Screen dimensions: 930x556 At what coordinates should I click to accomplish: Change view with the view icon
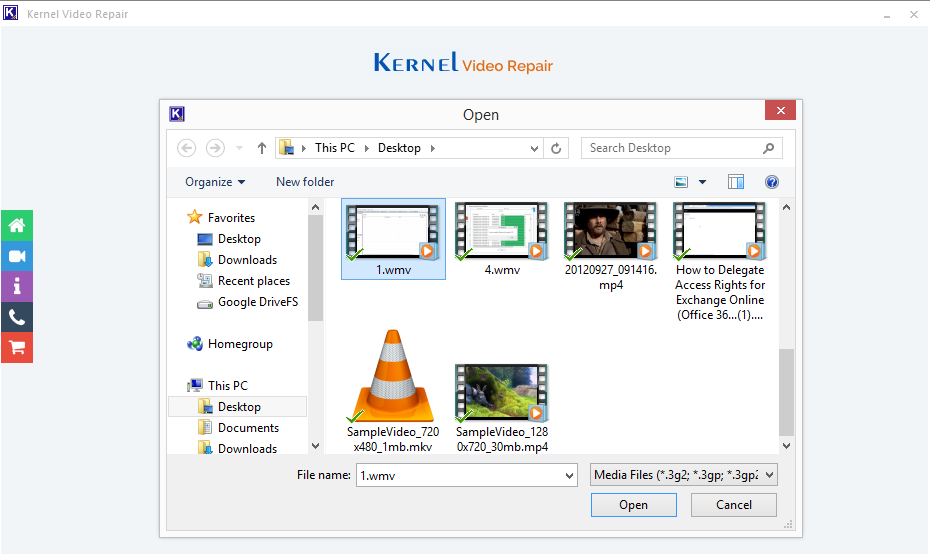681,182
